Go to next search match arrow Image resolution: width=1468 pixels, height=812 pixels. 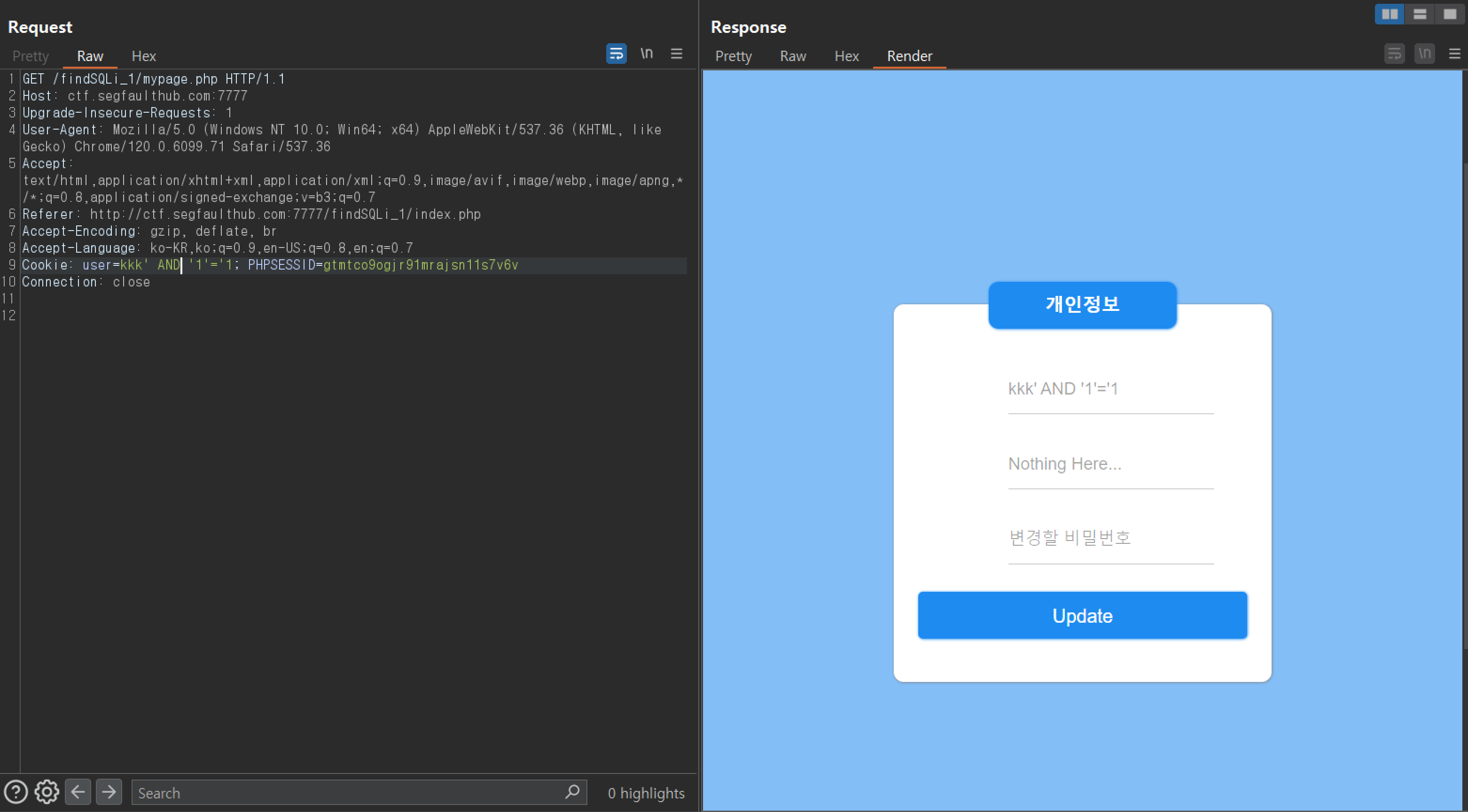pyautogui.click(x=109, y=792)
